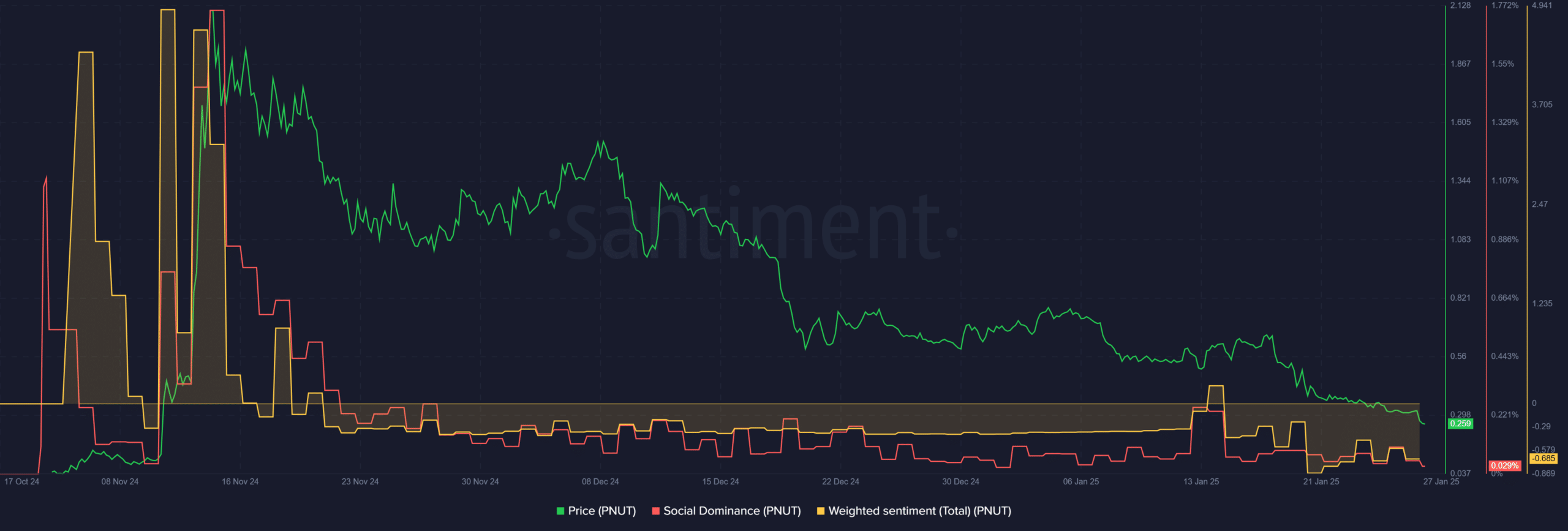The height and width of the screenshot is (531, 1568).
Task: Click the 1.867 price axis tick
Action: click(x=1461, y=64)
